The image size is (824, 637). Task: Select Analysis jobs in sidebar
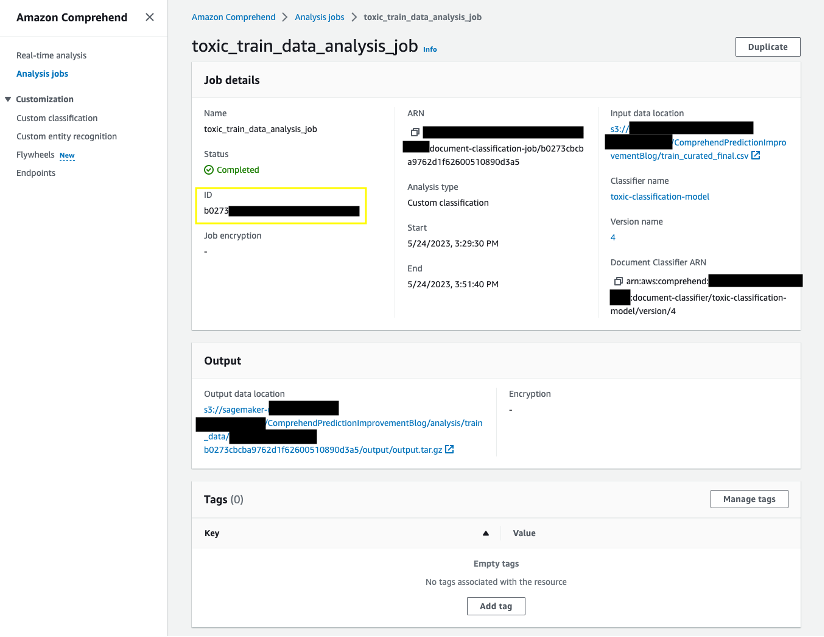[x=42, y=74]
